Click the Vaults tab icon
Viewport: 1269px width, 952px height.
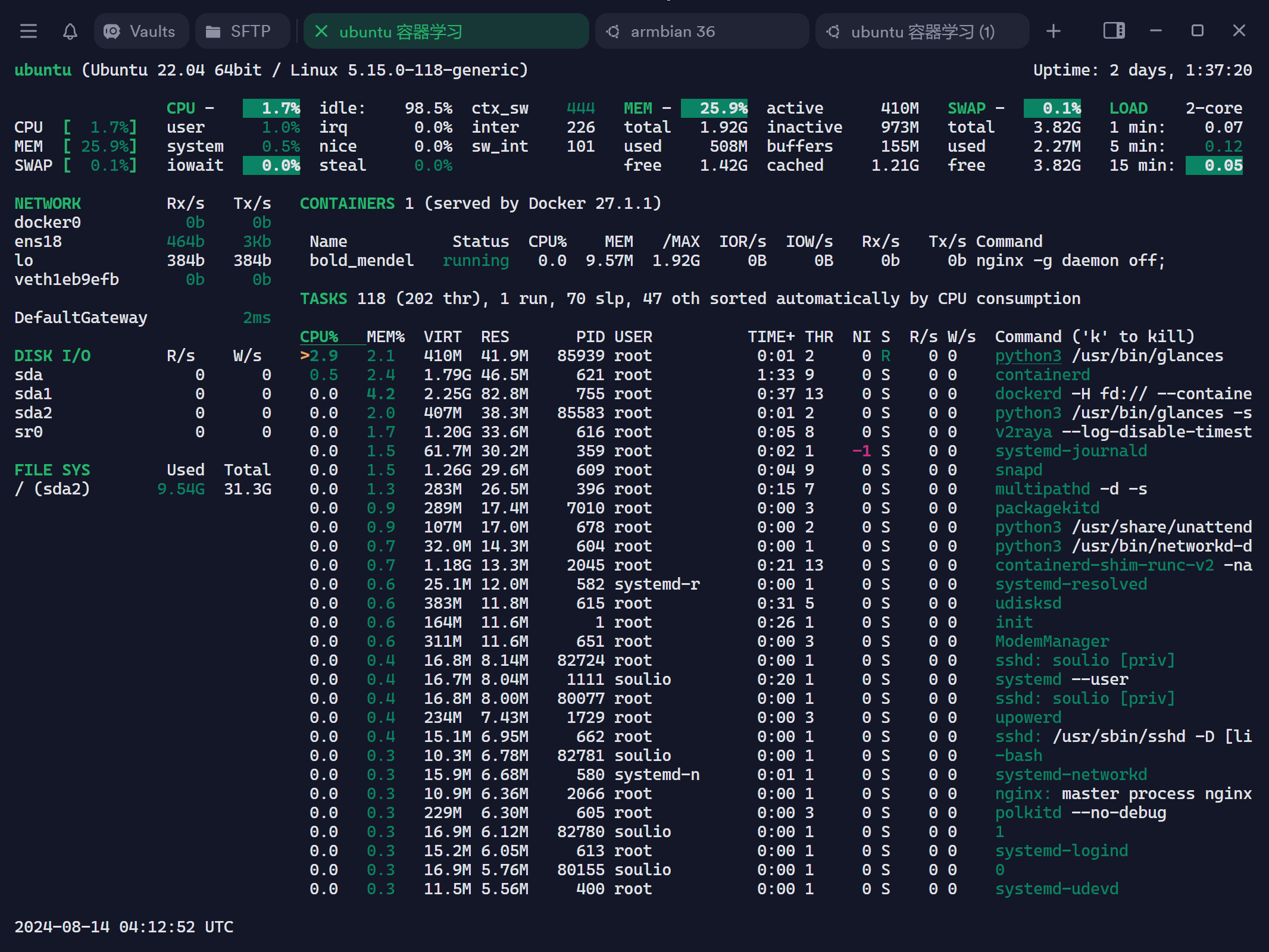pyautogui.click(x=112, y=31)
